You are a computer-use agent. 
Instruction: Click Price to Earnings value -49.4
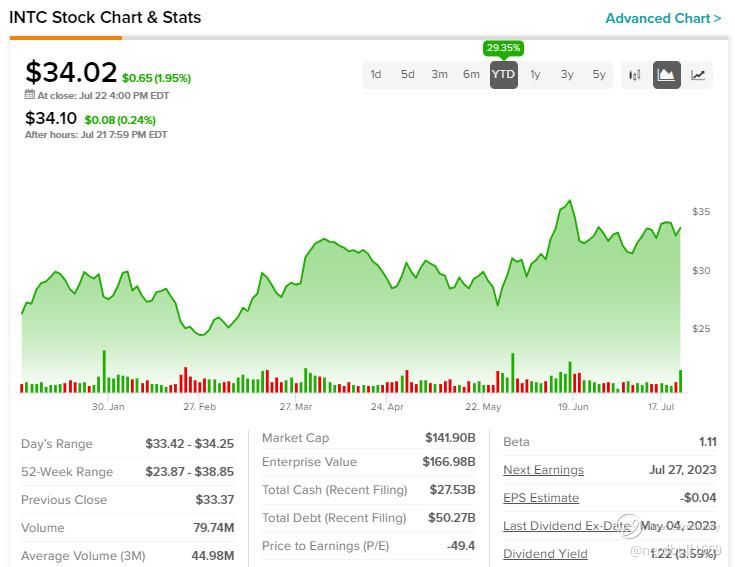tap(461, 546)
